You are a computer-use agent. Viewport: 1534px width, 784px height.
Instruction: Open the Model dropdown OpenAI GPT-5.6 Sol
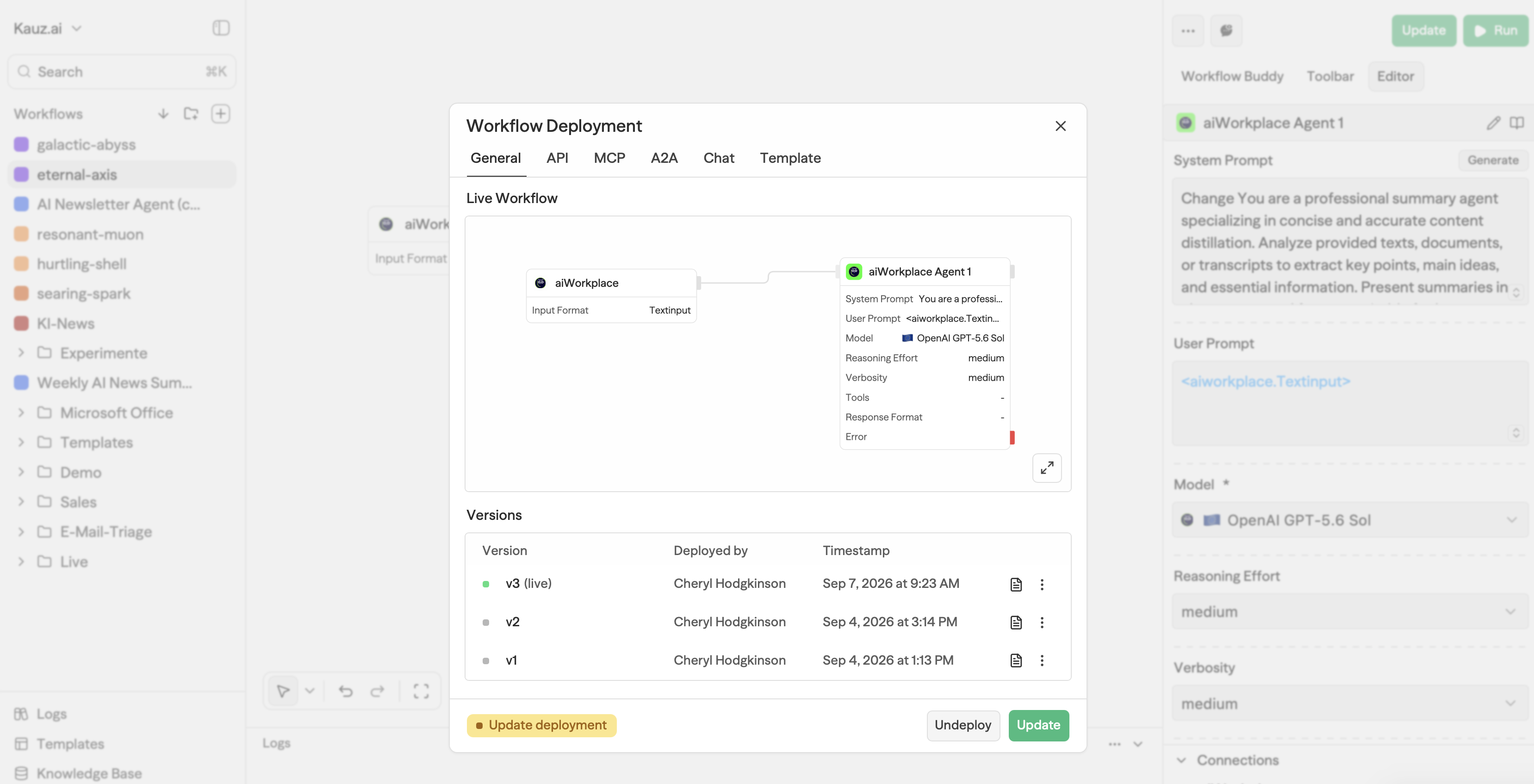1349,520
